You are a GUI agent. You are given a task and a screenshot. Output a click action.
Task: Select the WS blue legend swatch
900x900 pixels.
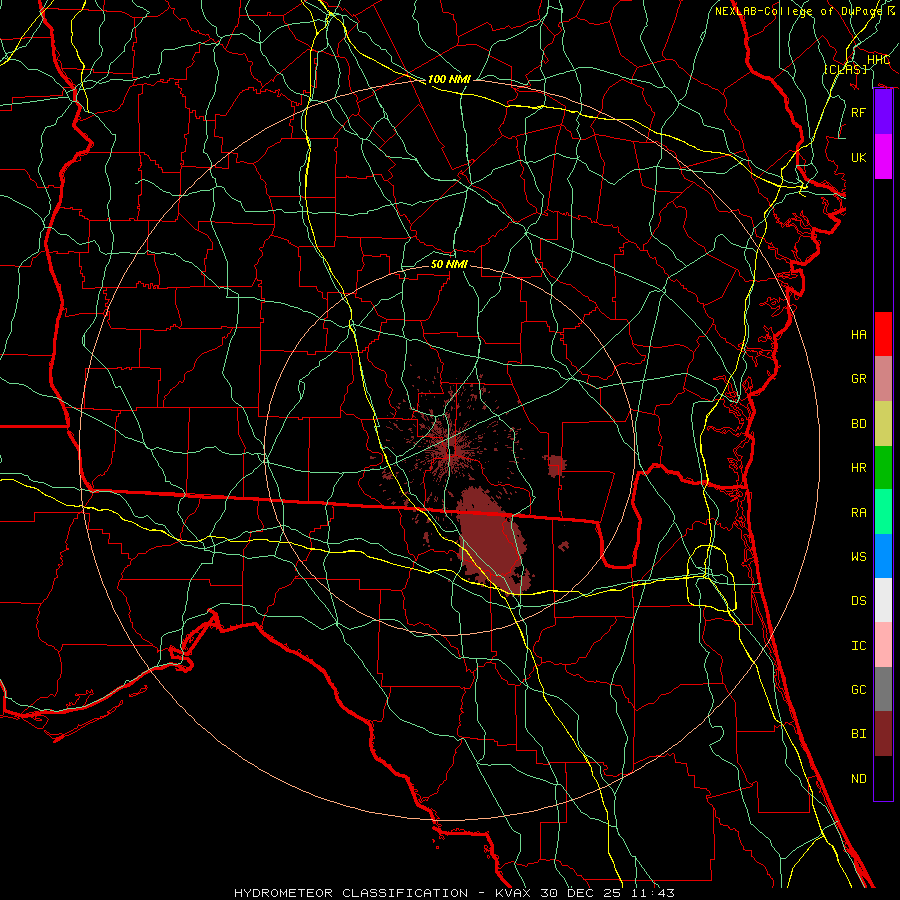point(883,556)
